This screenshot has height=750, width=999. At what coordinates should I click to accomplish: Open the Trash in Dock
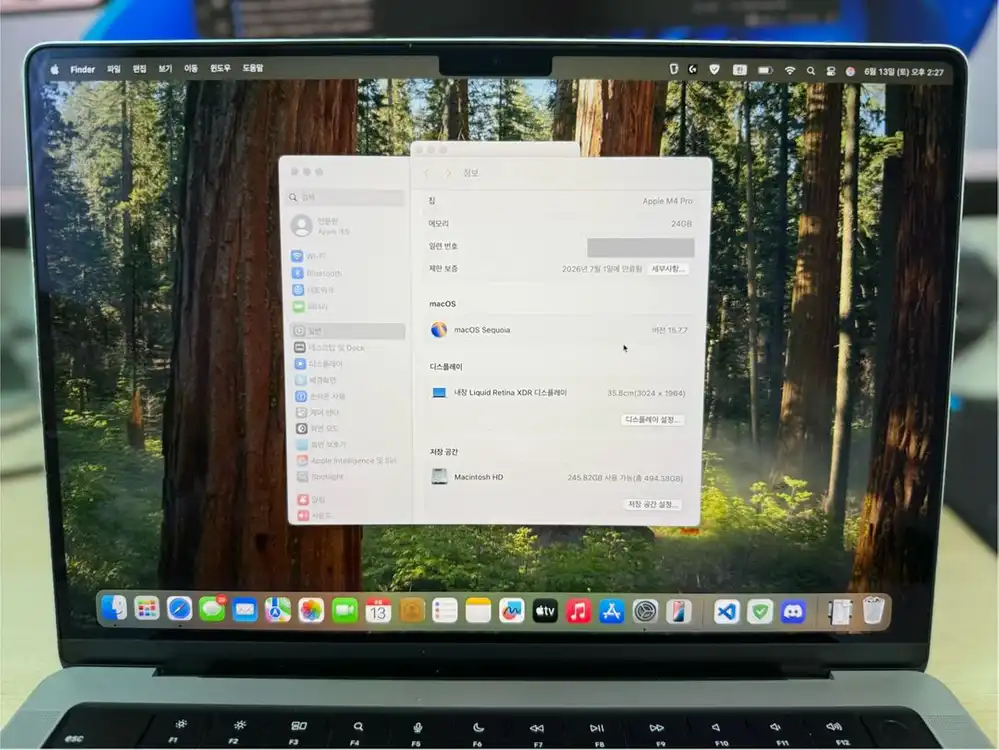tap(873, 610)
